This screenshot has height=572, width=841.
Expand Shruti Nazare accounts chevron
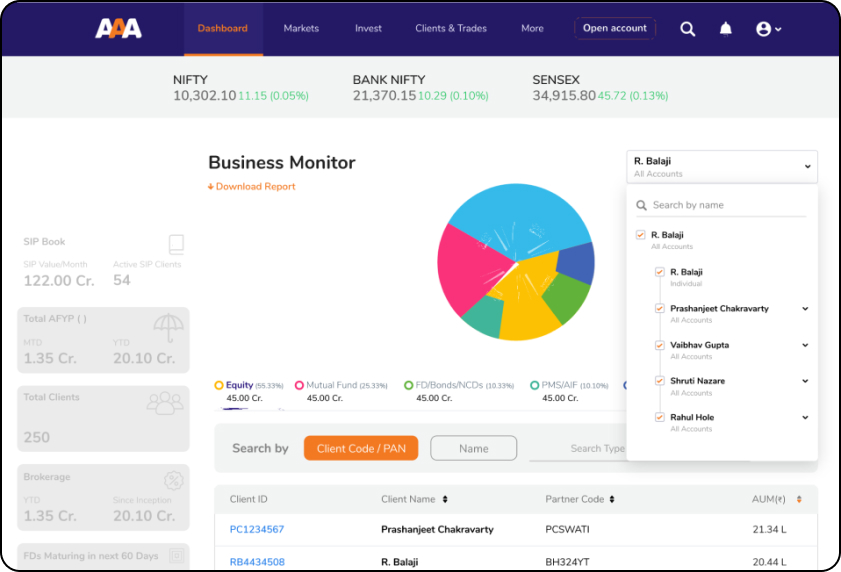805,381
